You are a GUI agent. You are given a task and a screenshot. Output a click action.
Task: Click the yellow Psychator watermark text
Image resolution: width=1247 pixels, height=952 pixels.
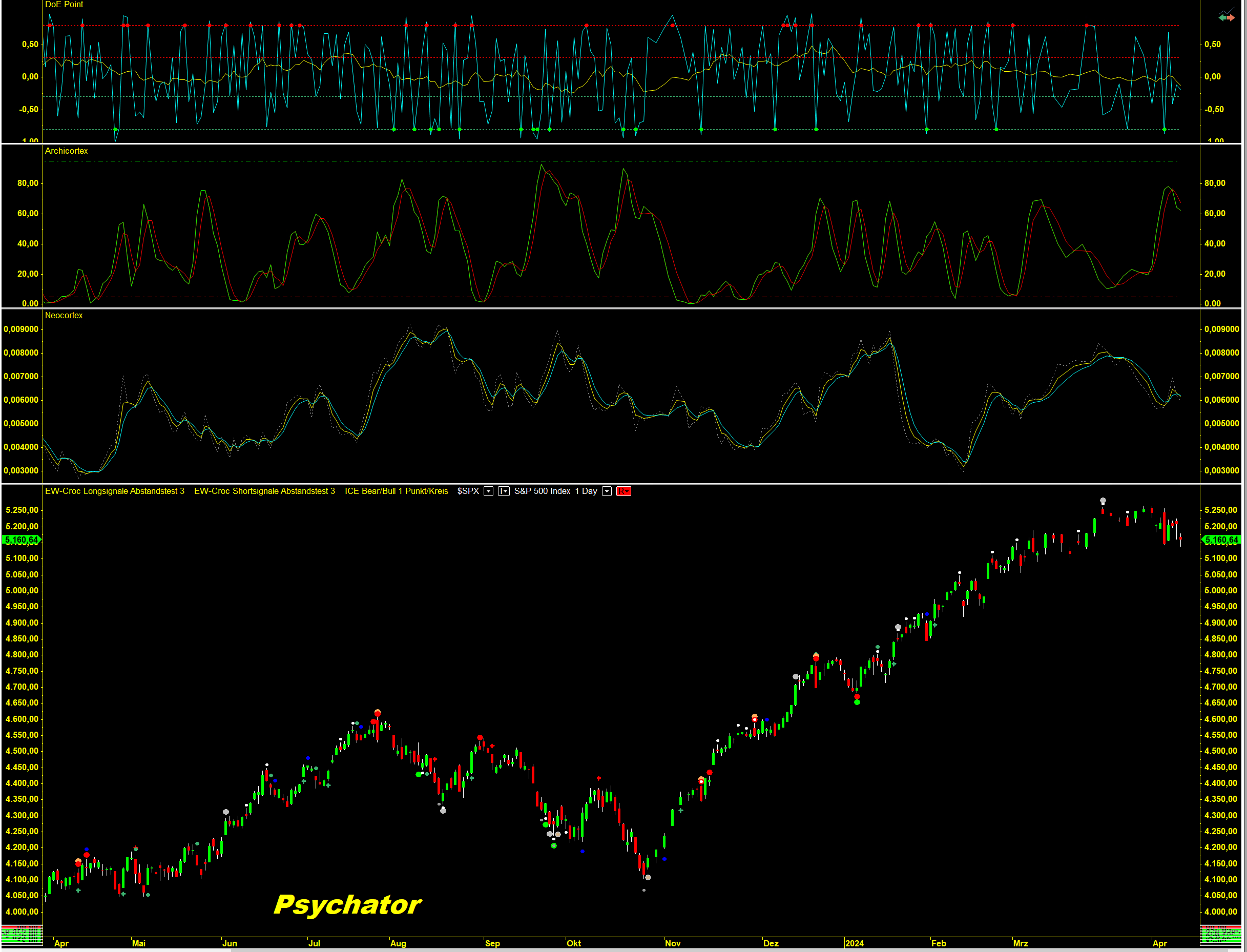347,905
